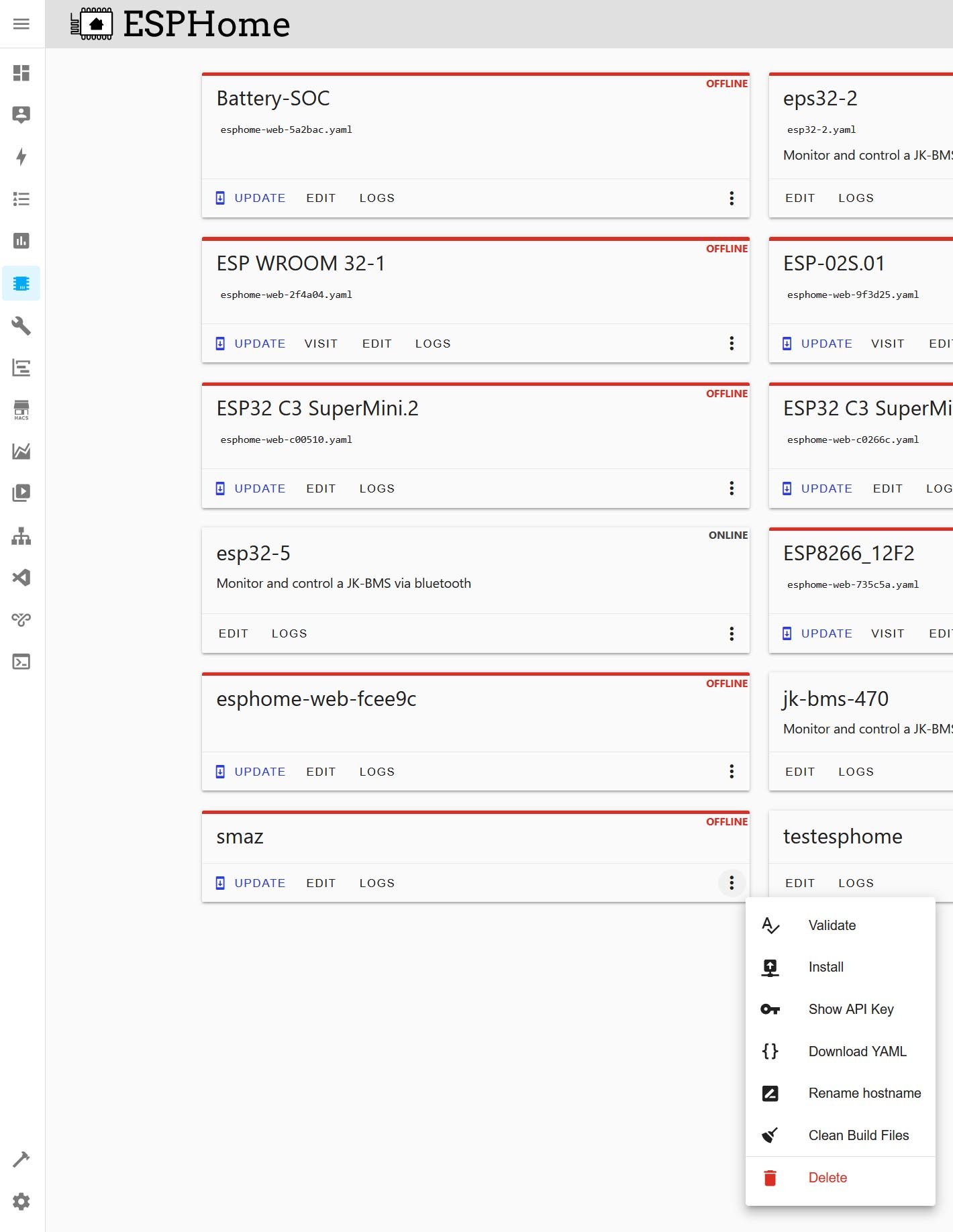The width and height of the screenshot is (953, 1232).
Task: Click VISIT on ESP WROOM 32-1 card
Action: point(321,344)
